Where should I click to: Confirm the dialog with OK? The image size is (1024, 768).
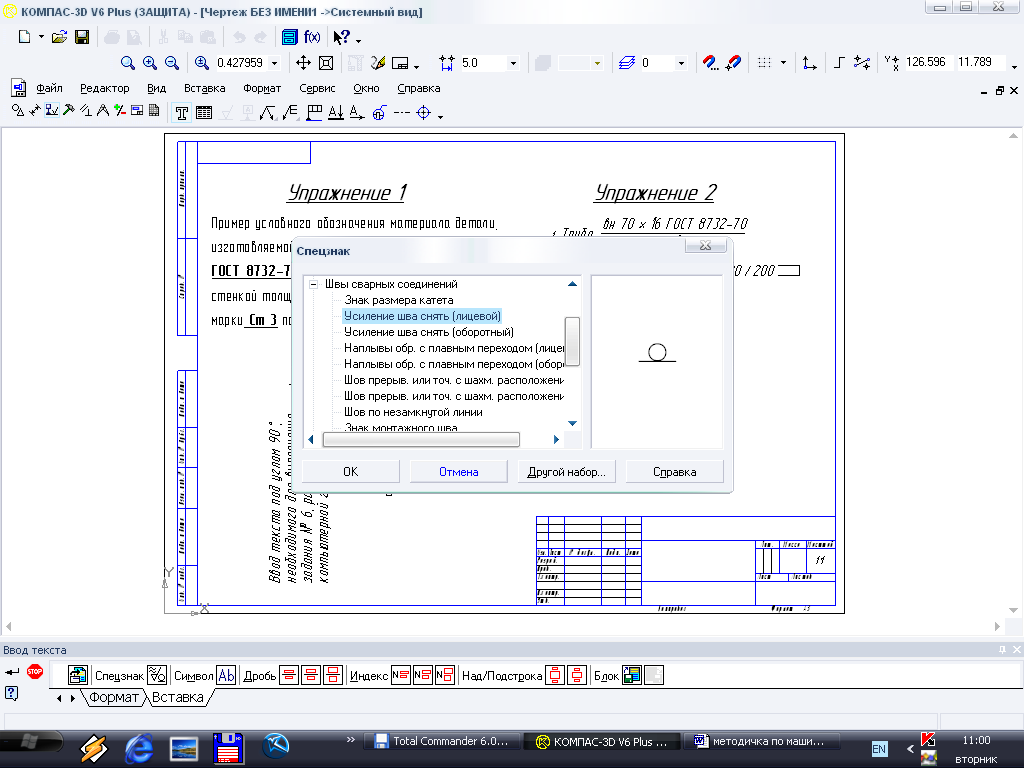[x=351, y=472]
